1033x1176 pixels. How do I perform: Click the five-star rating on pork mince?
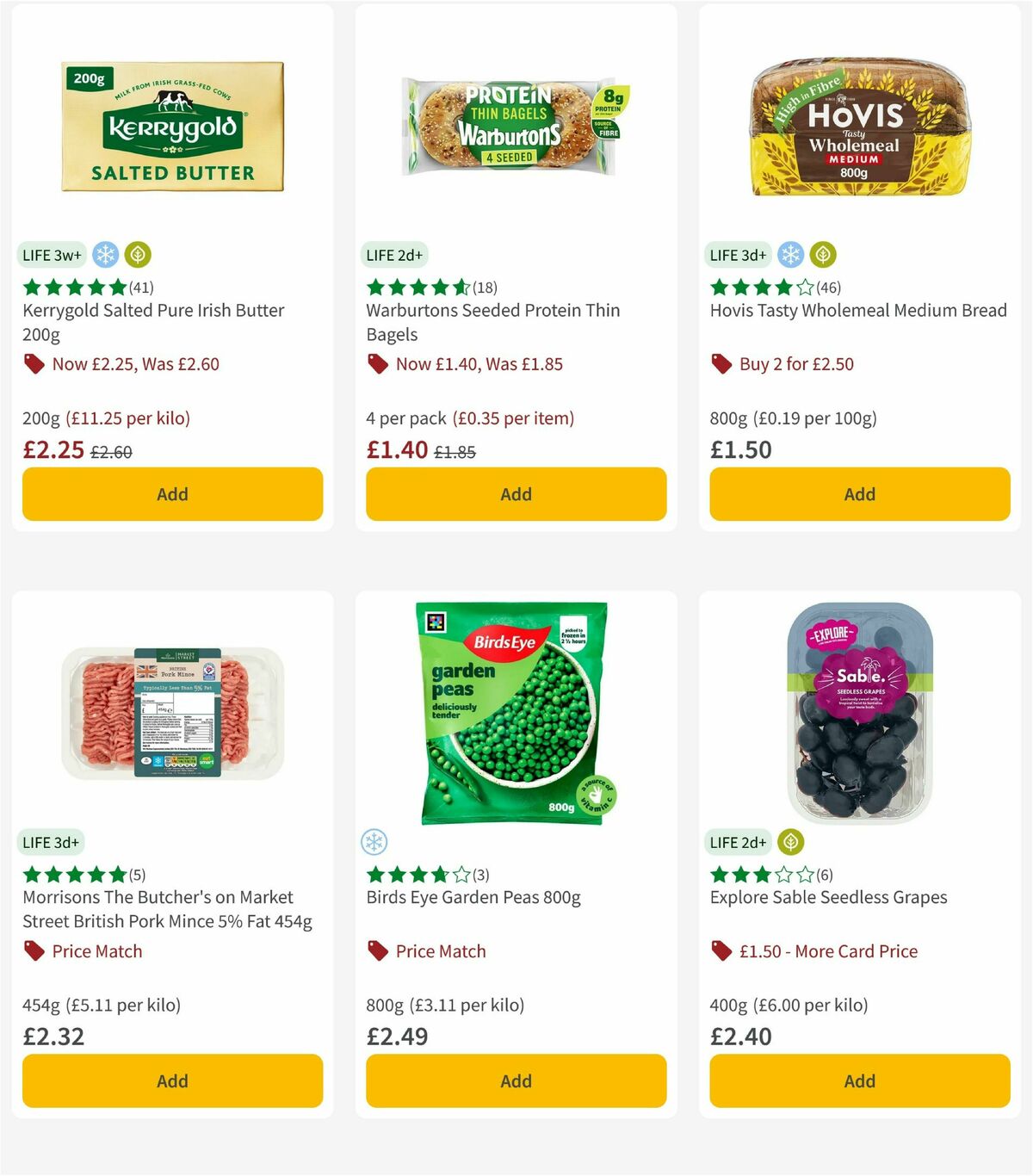click(x=73, y=875)
